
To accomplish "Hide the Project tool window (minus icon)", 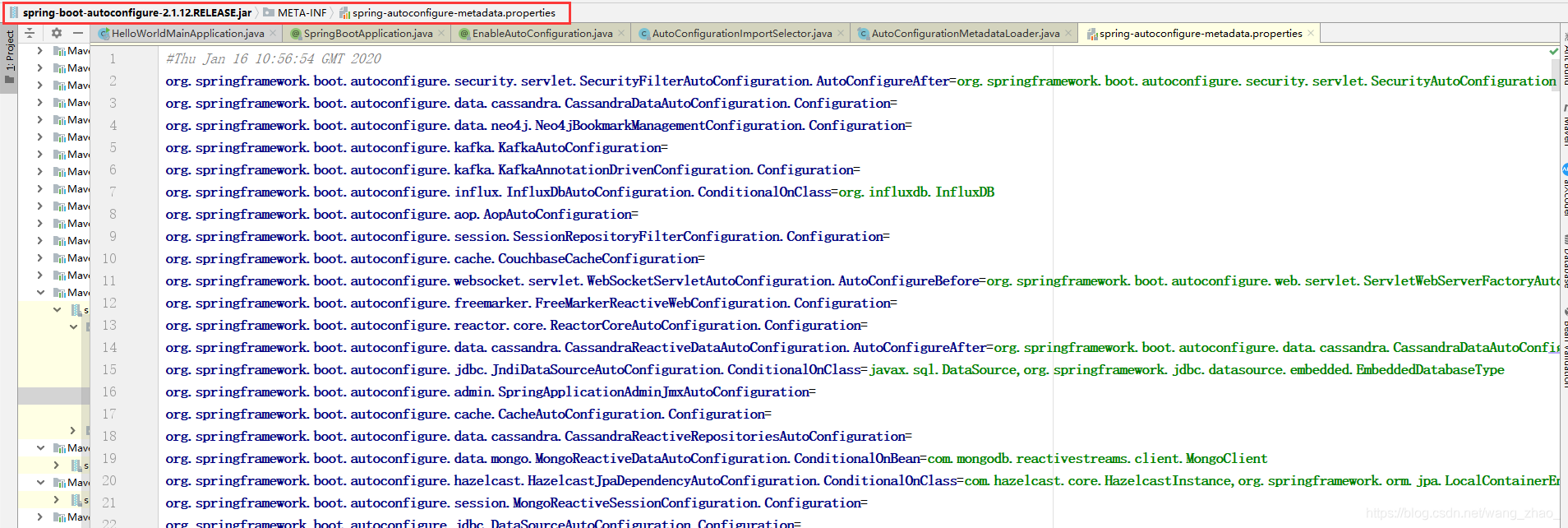I will pyautogui.click(x=78, y=33).
